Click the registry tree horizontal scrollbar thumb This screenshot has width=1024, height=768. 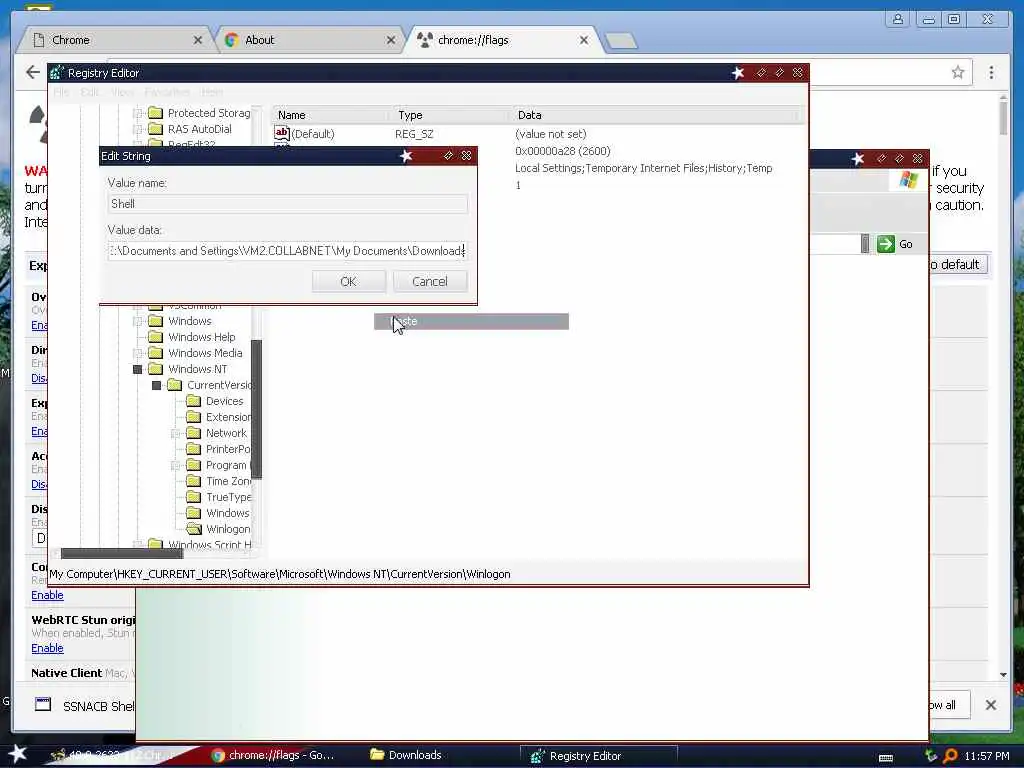coord(122,554)
